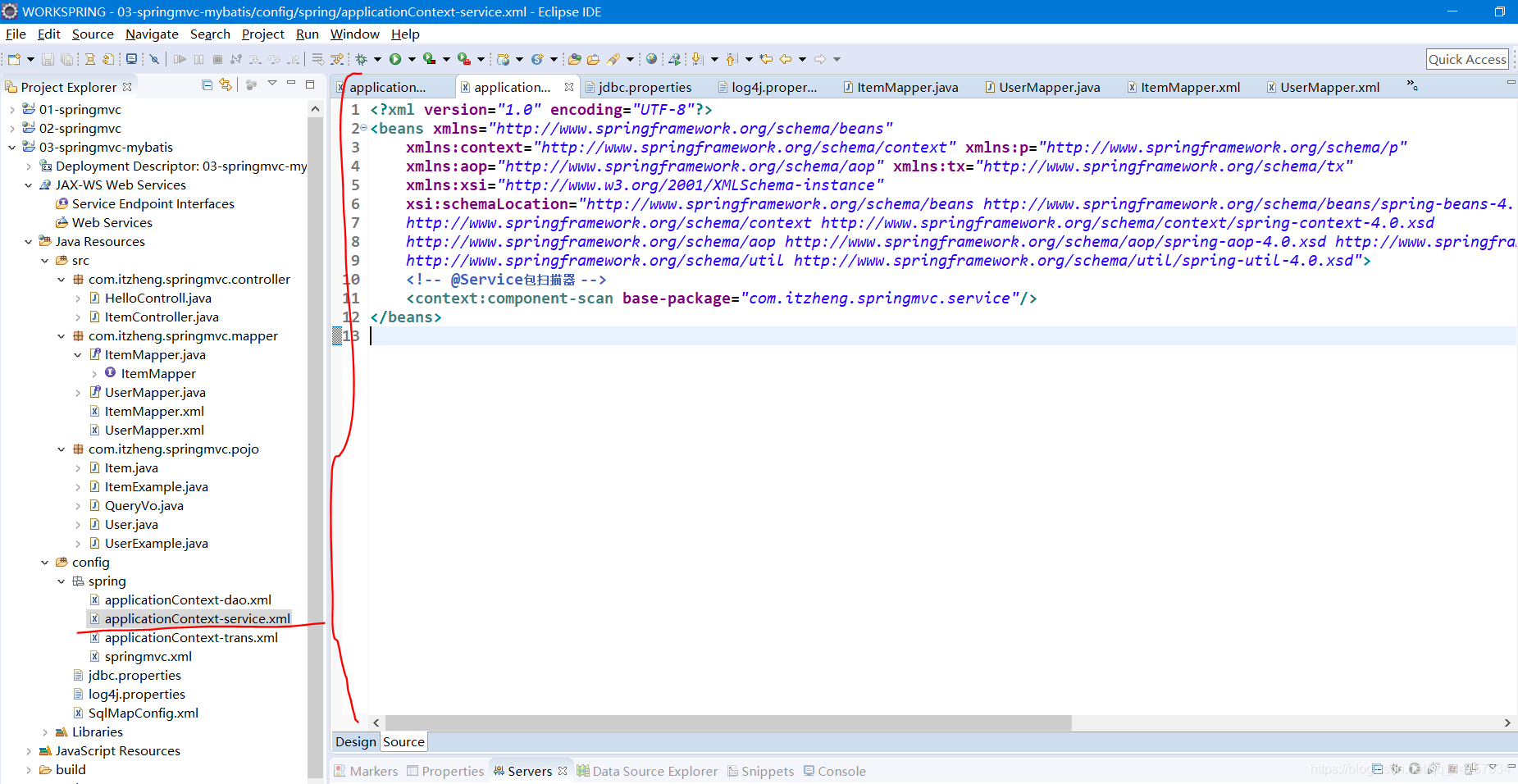Close the Project Explorer view tab

click(127, 87)
